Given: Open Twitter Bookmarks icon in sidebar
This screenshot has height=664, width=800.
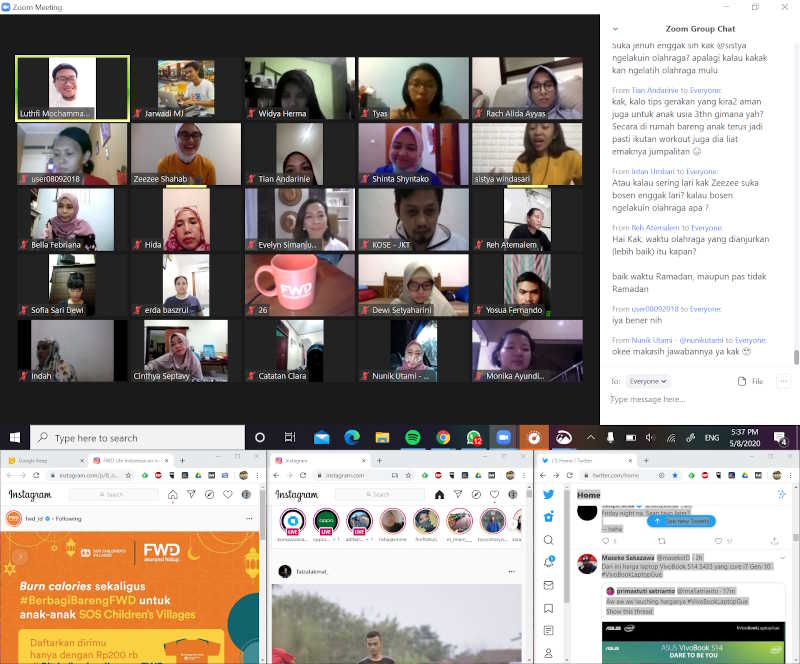Looking at the screenshot, I should (548, 608).
